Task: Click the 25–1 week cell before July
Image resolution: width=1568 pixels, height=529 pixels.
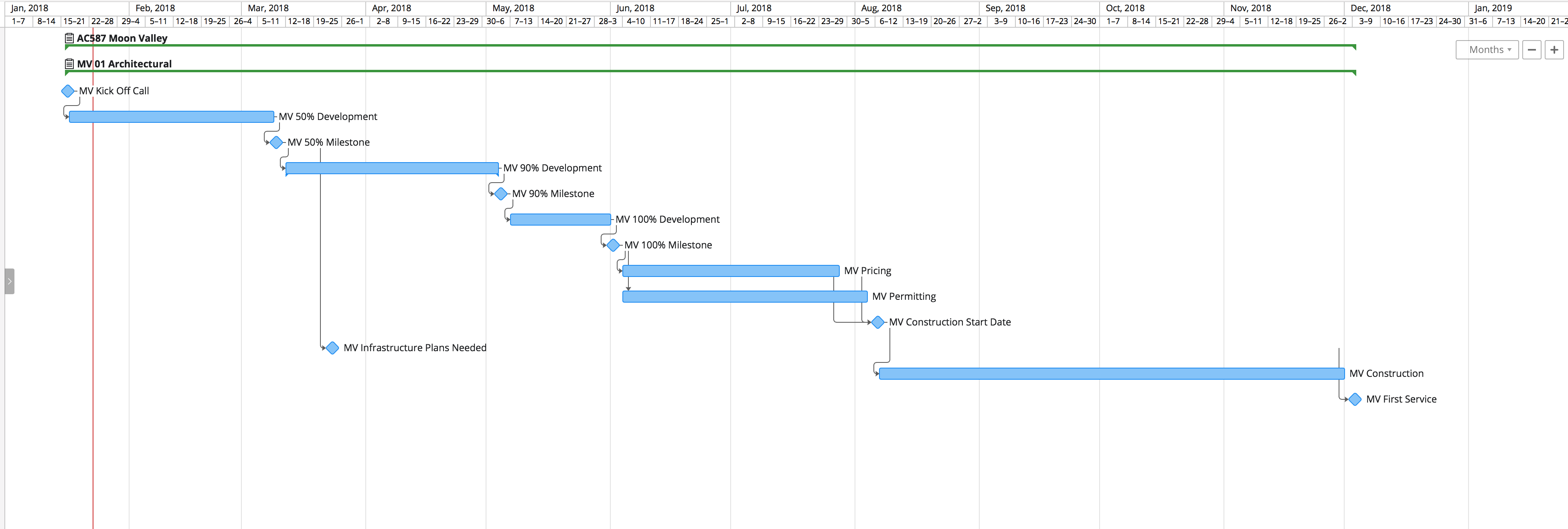Action: pos(719,21)
